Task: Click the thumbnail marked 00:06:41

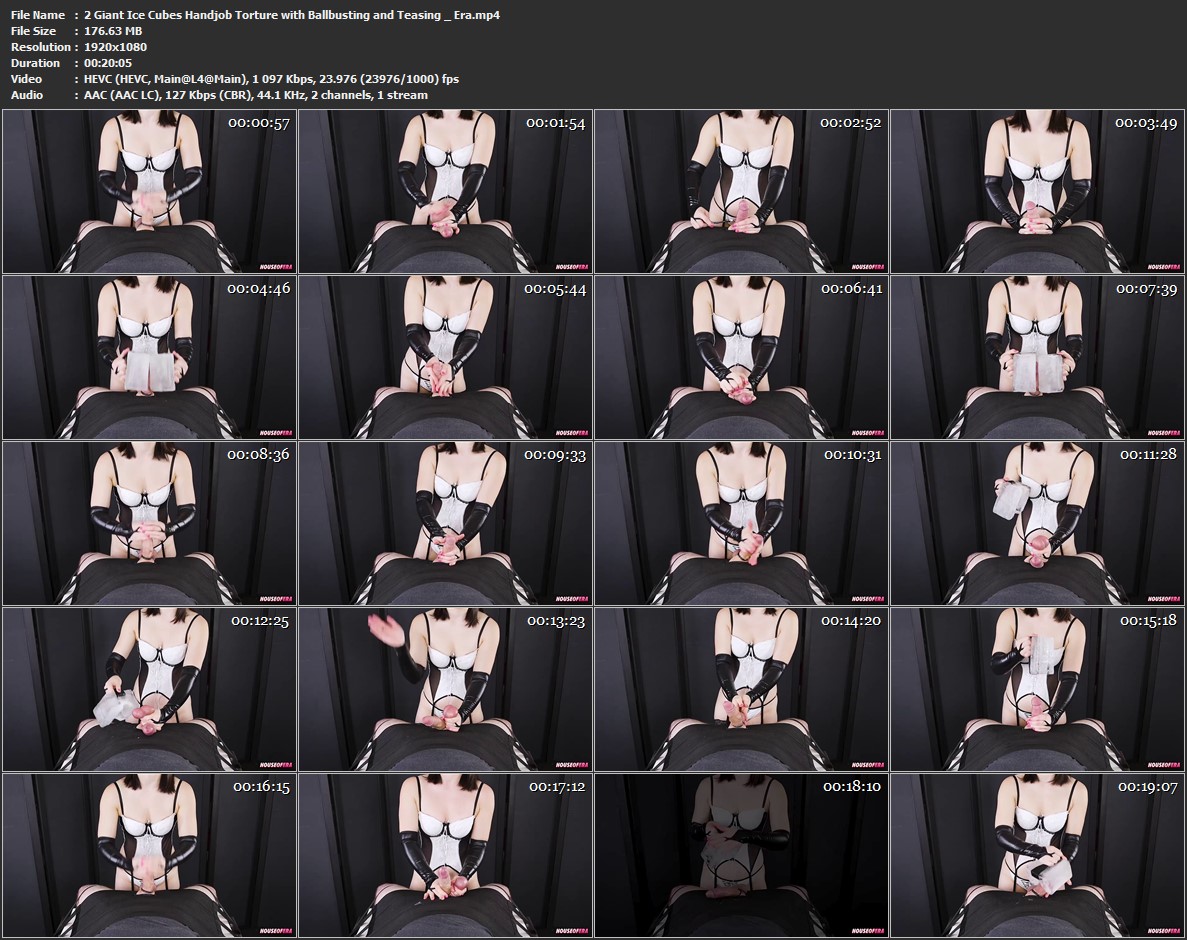Action: [741, 357]
